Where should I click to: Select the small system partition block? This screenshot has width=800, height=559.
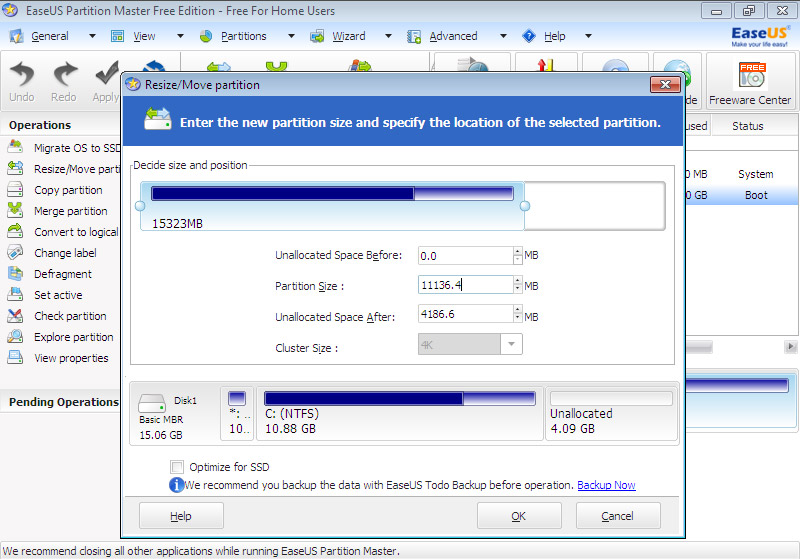237,413
